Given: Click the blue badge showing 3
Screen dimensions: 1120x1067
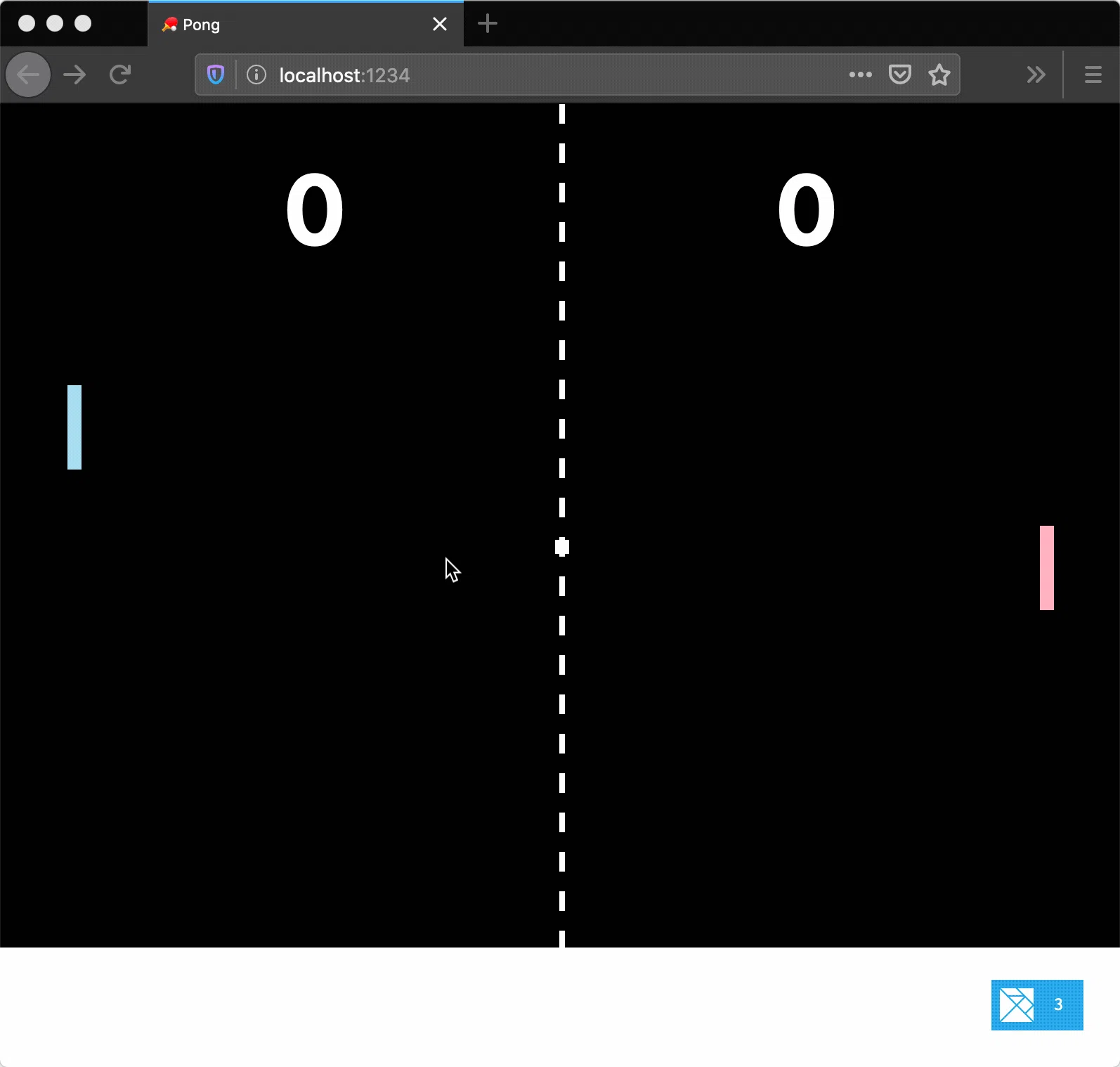Looking at the screenshot, I should click(1037, 1005).
